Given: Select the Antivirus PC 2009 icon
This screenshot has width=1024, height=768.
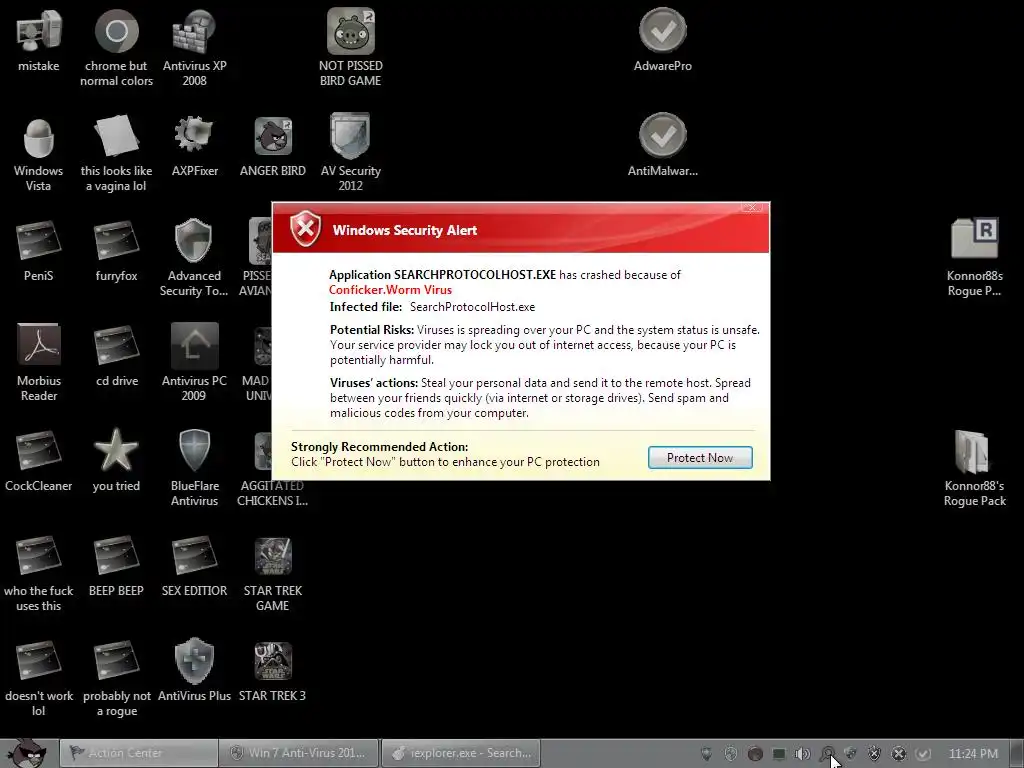Looking at the screenshot, I should click(x=194, y=363).
